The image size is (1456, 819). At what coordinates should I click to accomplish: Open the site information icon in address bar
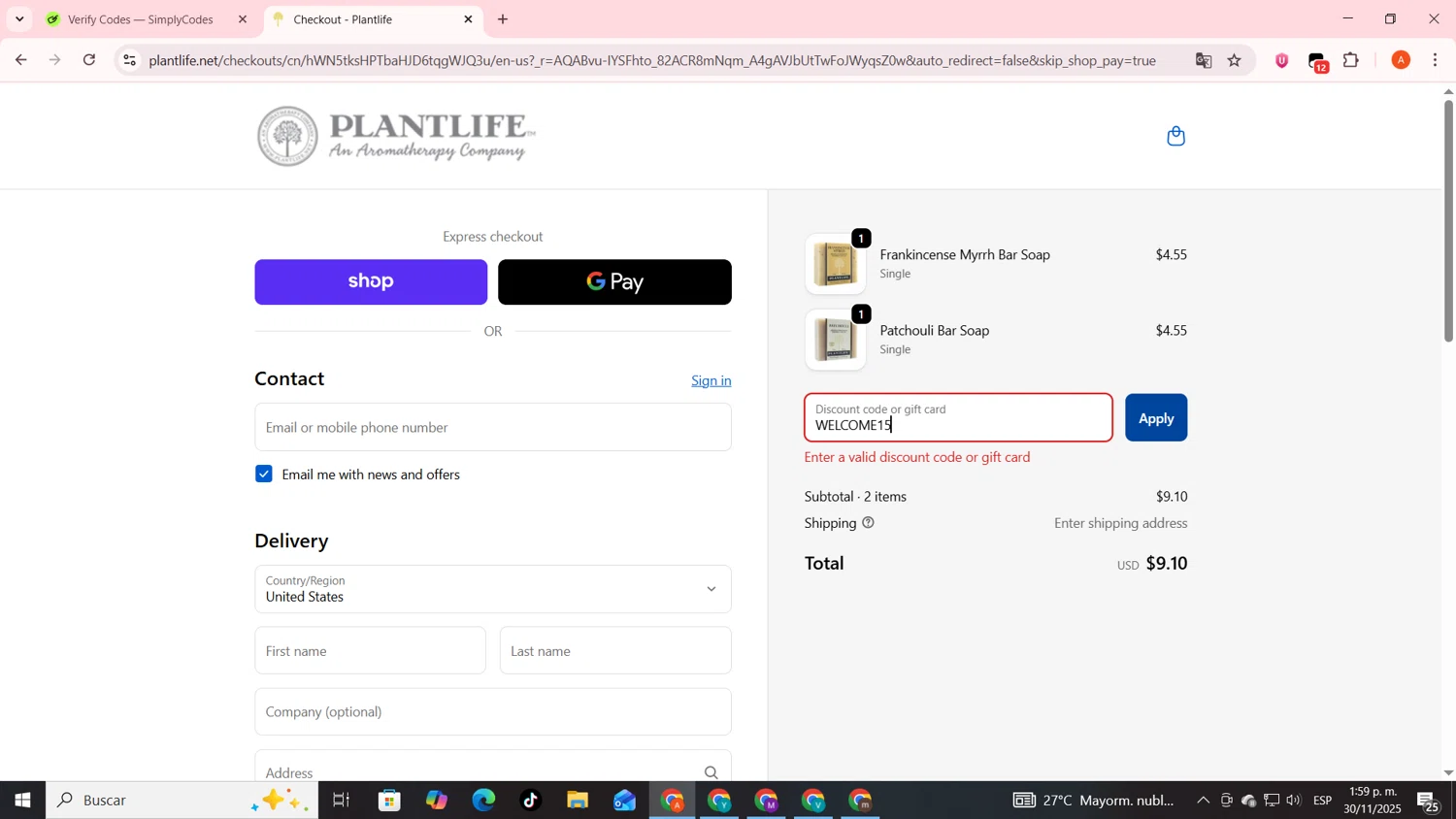coord(129,60)
